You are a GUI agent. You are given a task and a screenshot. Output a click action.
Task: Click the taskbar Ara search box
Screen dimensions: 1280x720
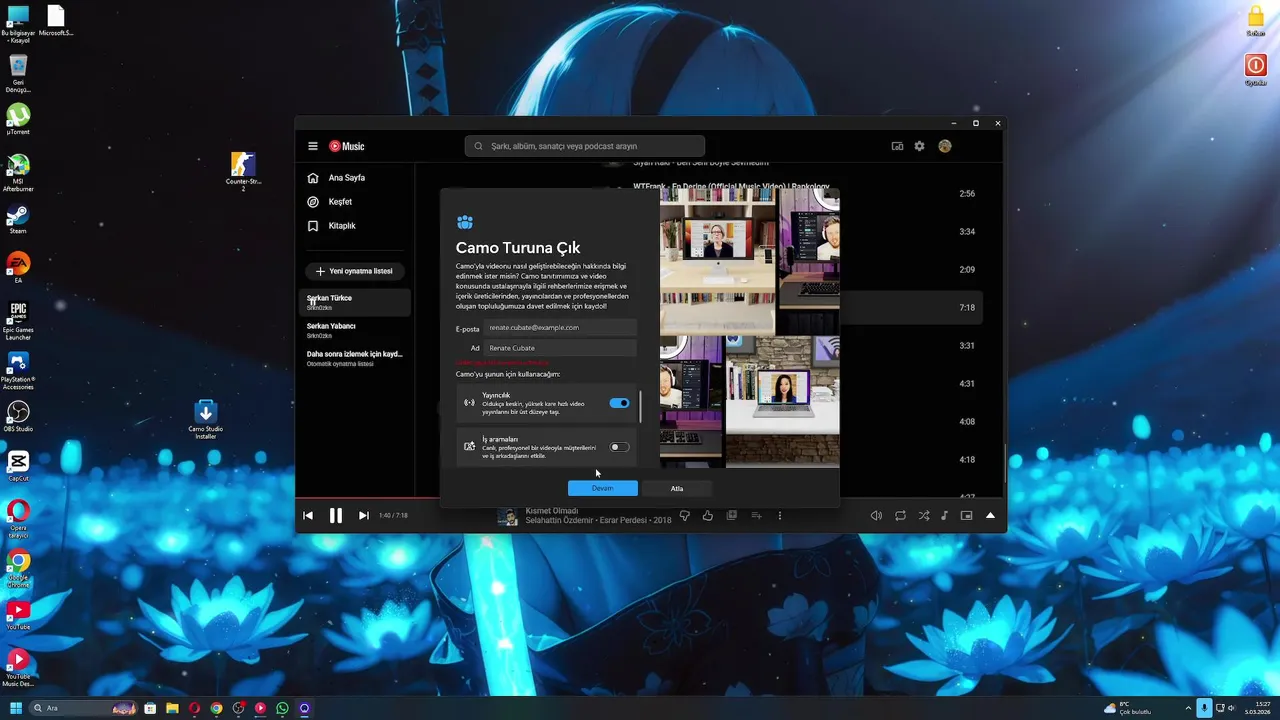pos(85,708)
